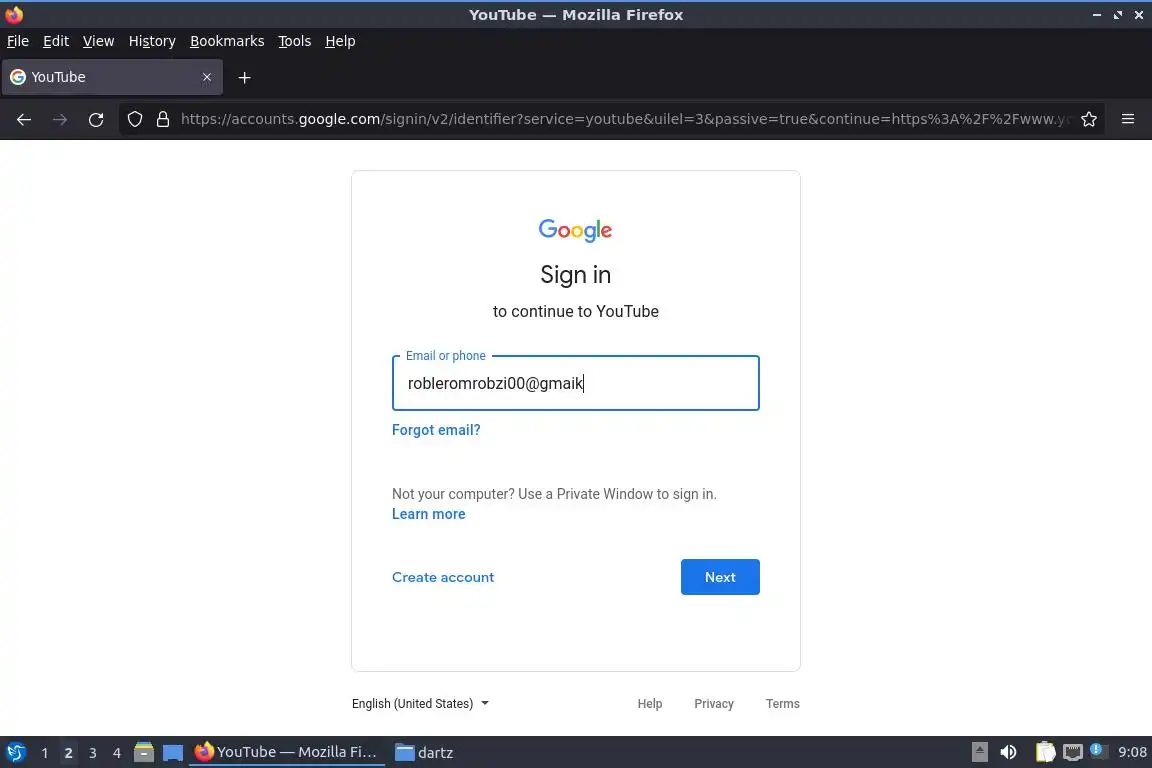Focus the Email or phone field
1152x768 pixels.
pyautogui.click(x=575, y=383)
